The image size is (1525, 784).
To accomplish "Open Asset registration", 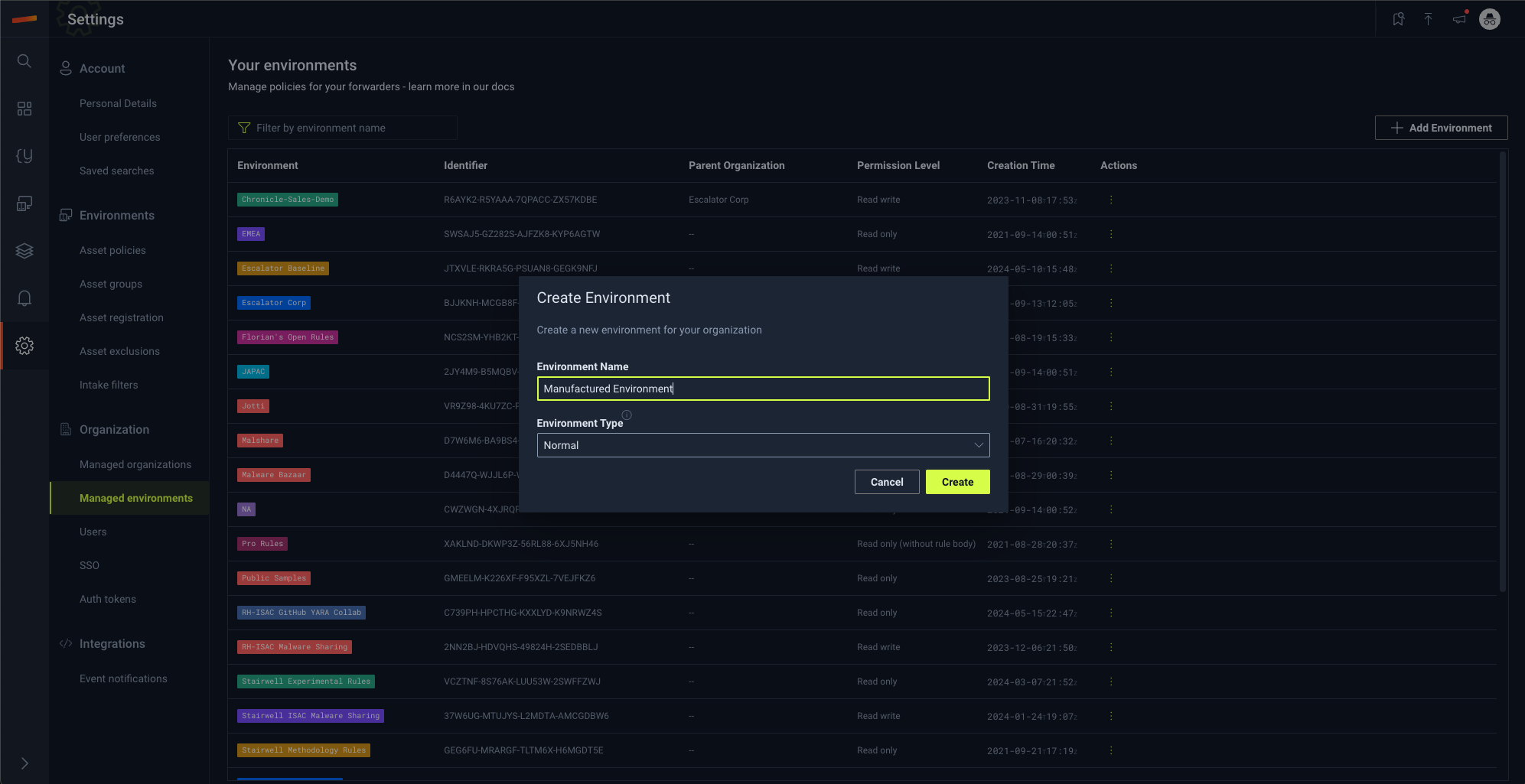I will click(122, 317).
